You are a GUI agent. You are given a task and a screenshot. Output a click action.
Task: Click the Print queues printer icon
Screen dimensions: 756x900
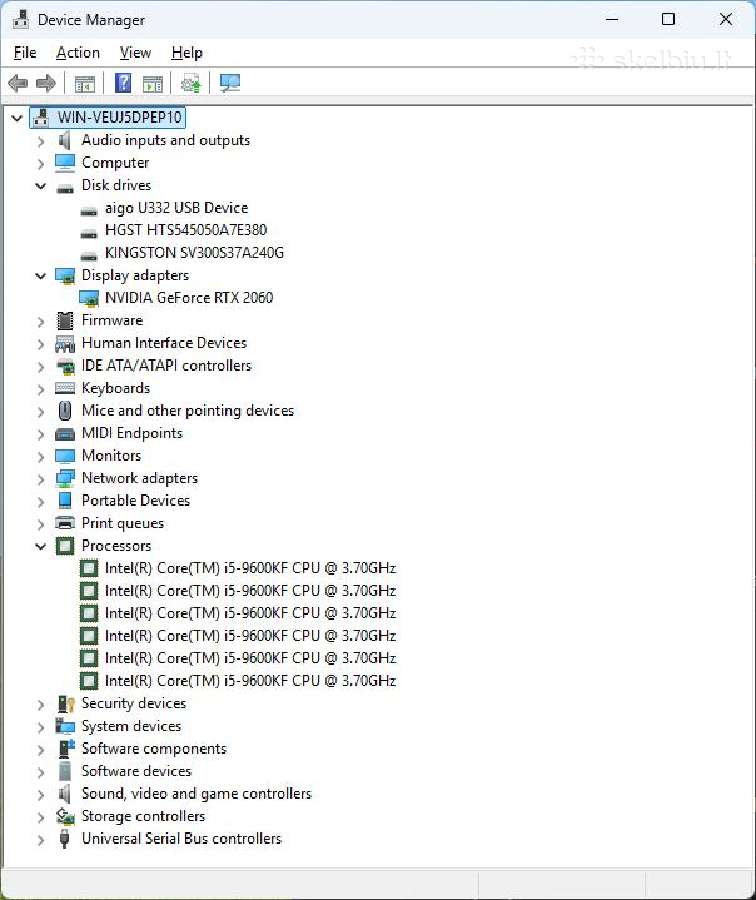(65, 523)
